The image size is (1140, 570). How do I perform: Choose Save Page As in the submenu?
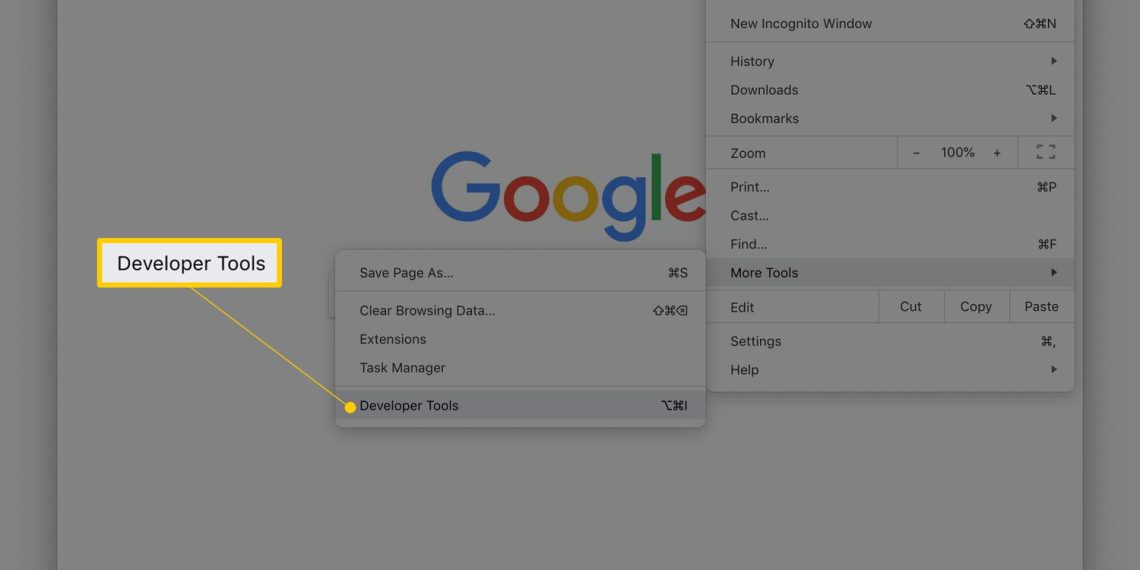click(520, 273)
